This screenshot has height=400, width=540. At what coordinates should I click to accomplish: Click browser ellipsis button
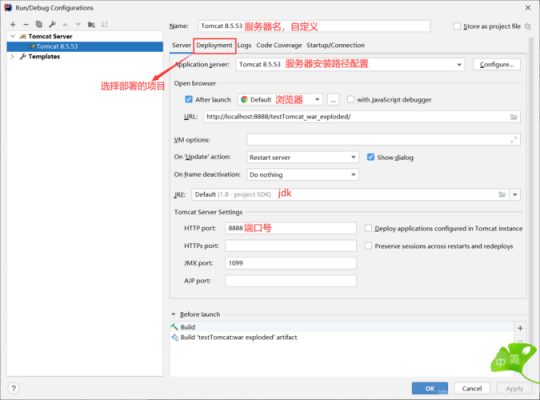coord(333,100)
